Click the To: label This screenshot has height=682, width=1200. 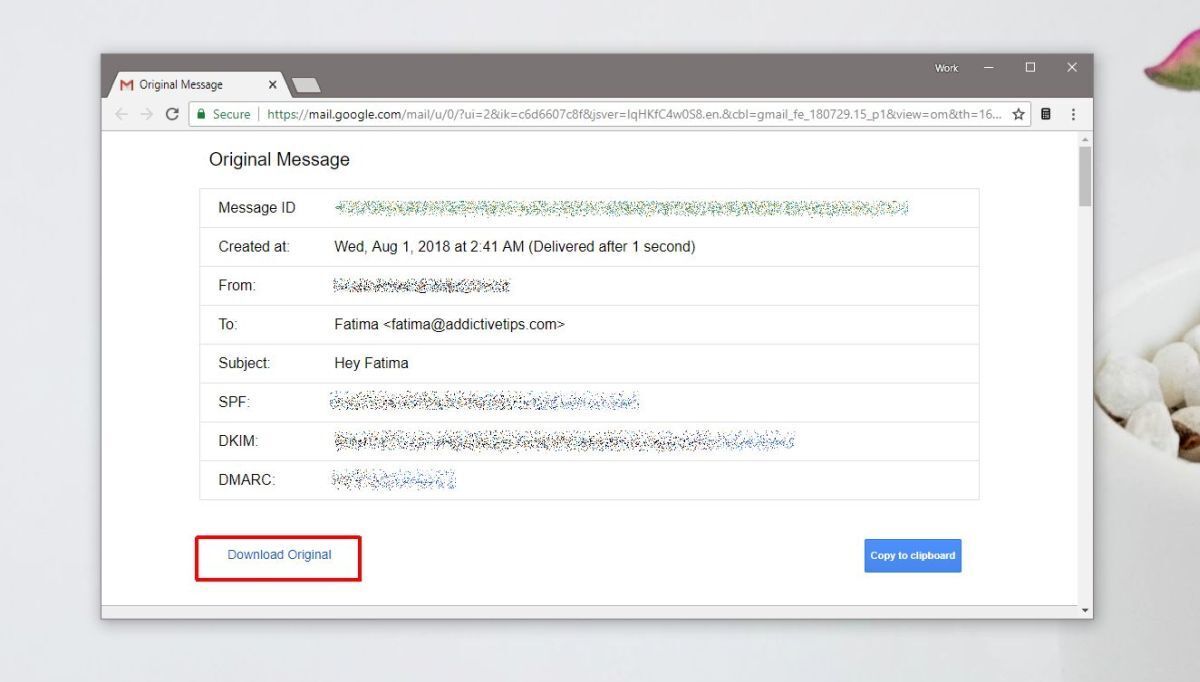point(228,324)
